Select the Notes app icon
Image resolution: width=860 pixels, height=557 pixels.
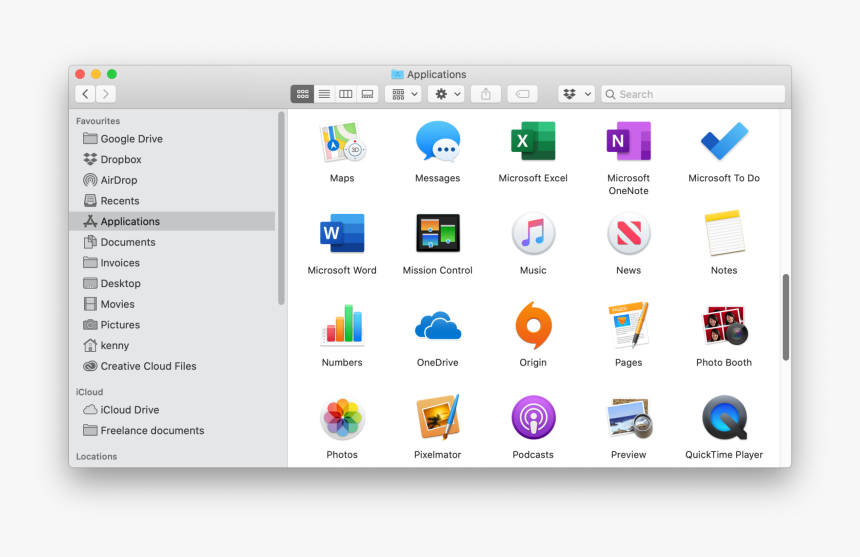pos(724,233)
